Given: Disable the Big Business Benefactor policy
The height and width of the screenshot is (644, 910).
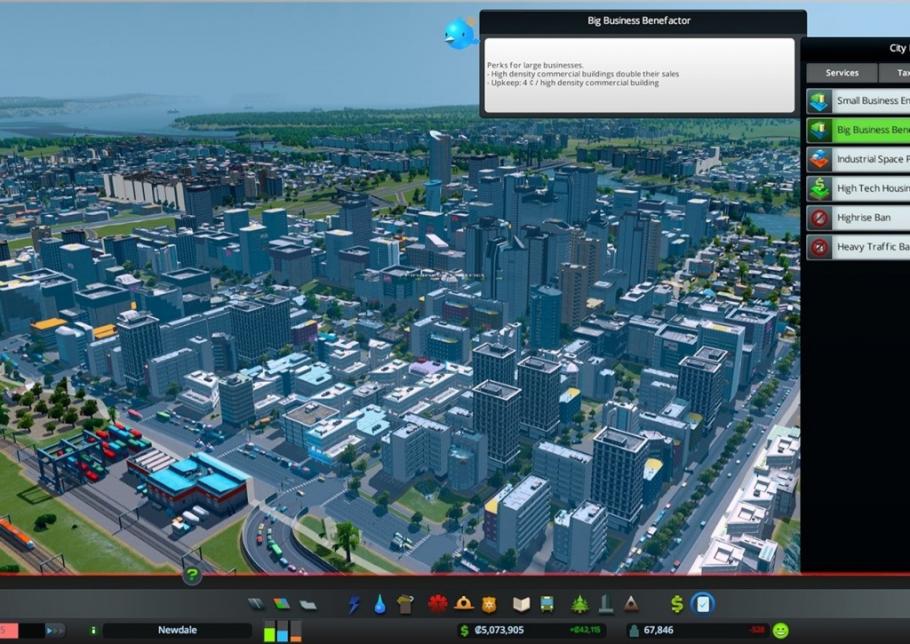Looking at the screenshot, I should point(858,130).
